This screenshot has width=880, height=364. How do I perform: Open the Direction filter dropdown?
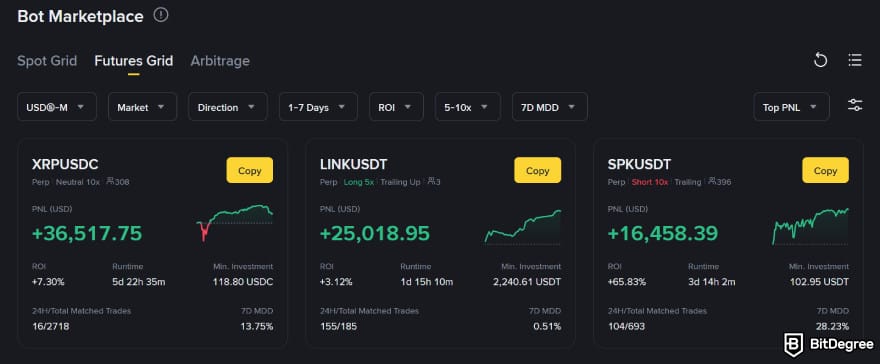(x=228, y=107)
